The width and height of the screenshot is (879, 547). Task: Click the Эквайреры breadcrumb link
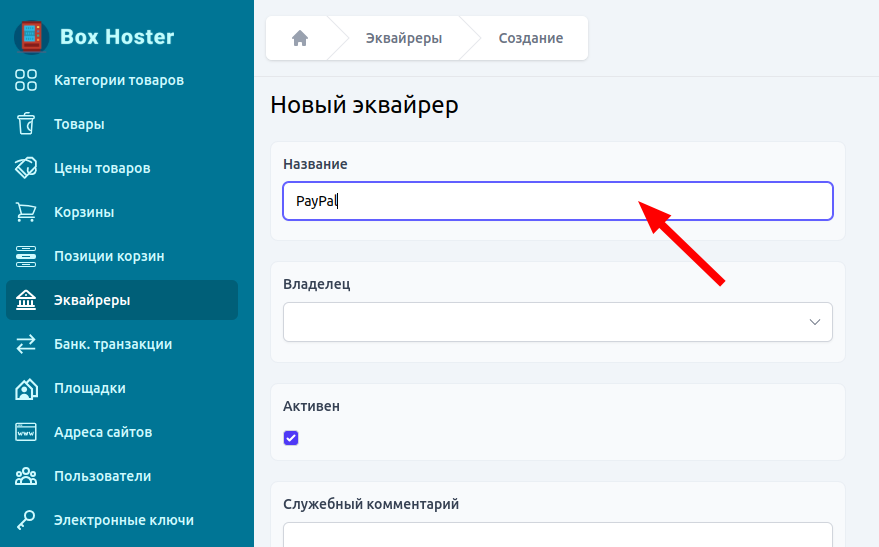coord(406,38)
